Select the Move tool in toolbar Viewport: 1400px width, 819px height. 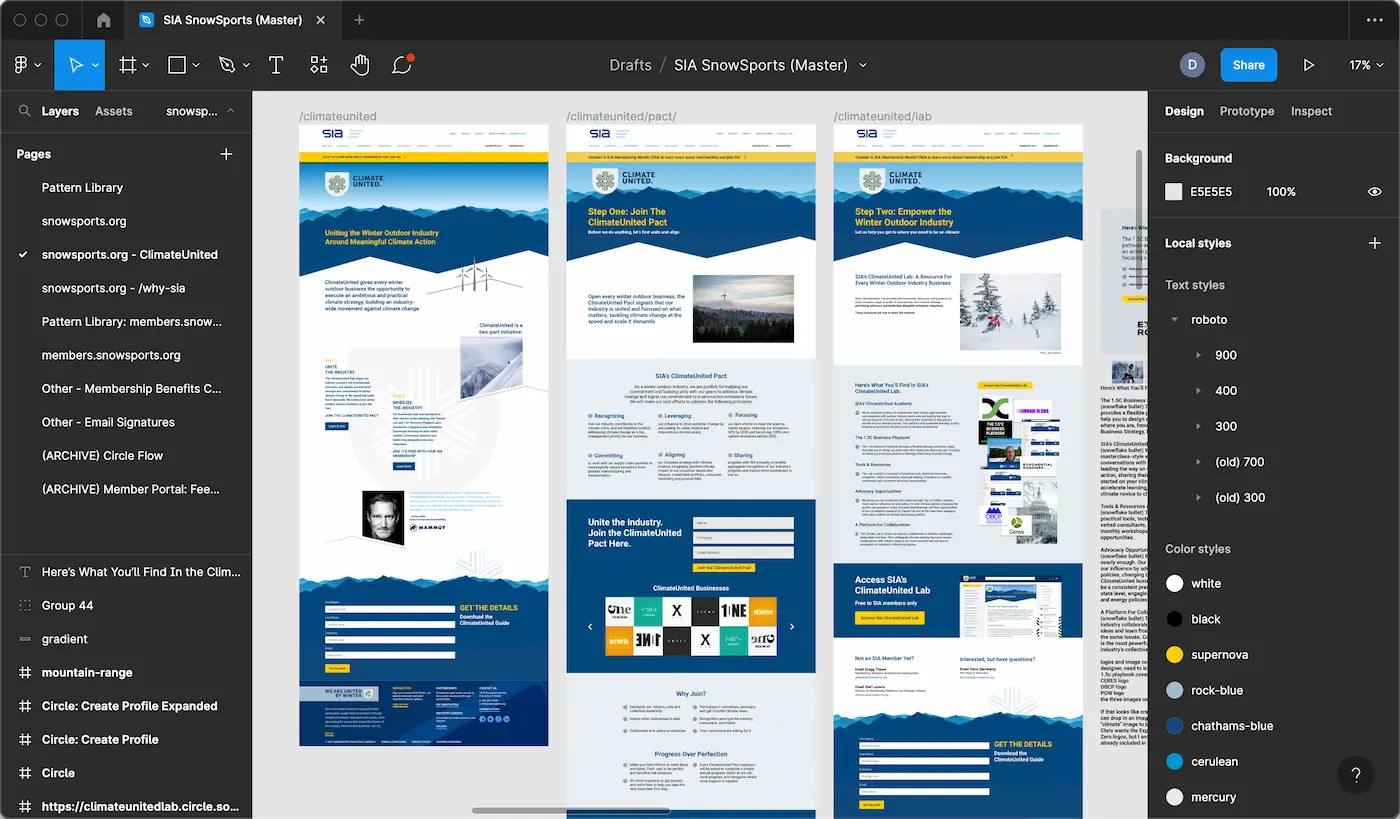click(75, 65)
